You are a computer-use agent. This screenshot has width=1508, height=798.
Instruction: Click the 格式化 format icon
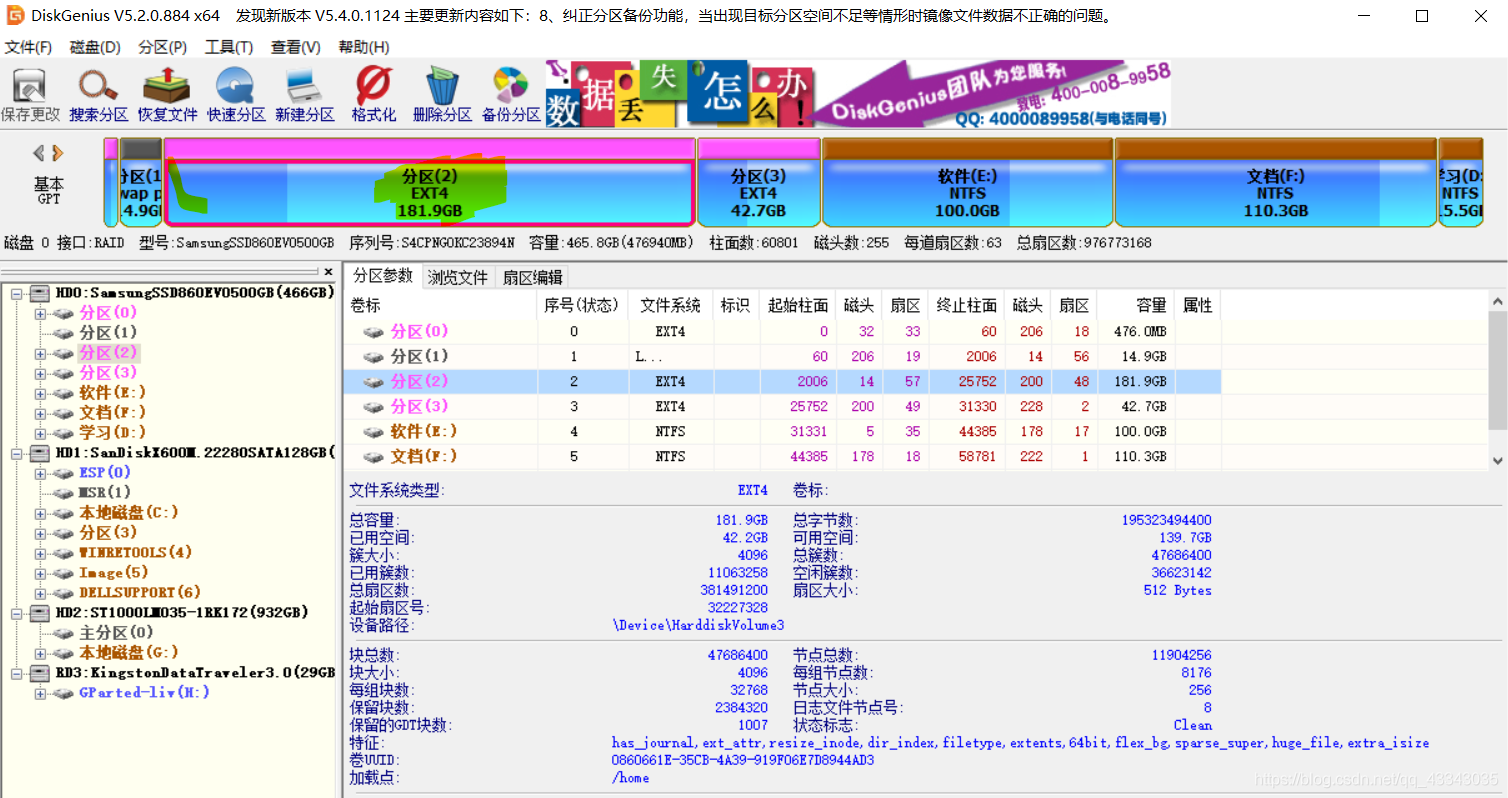click(x=374, y=95)
